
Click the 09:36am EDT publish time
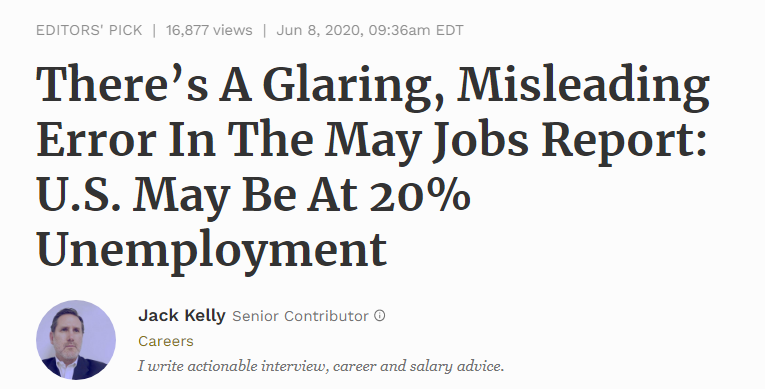pos(416,30)
